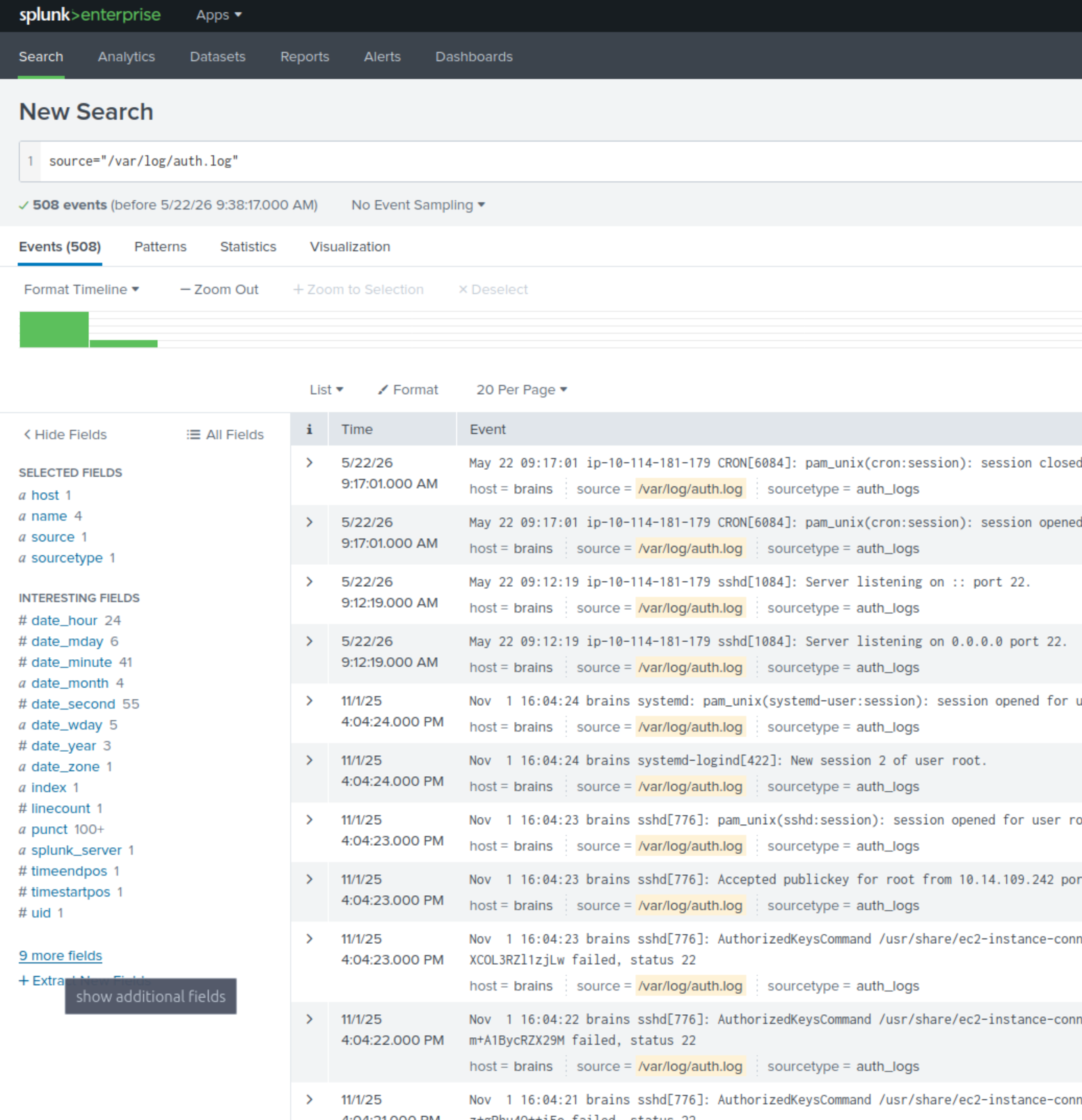Expand the event listening on 0.0.0.0 port 22
Viewport: 1082px width, 1120px height.
pos(310,641)
